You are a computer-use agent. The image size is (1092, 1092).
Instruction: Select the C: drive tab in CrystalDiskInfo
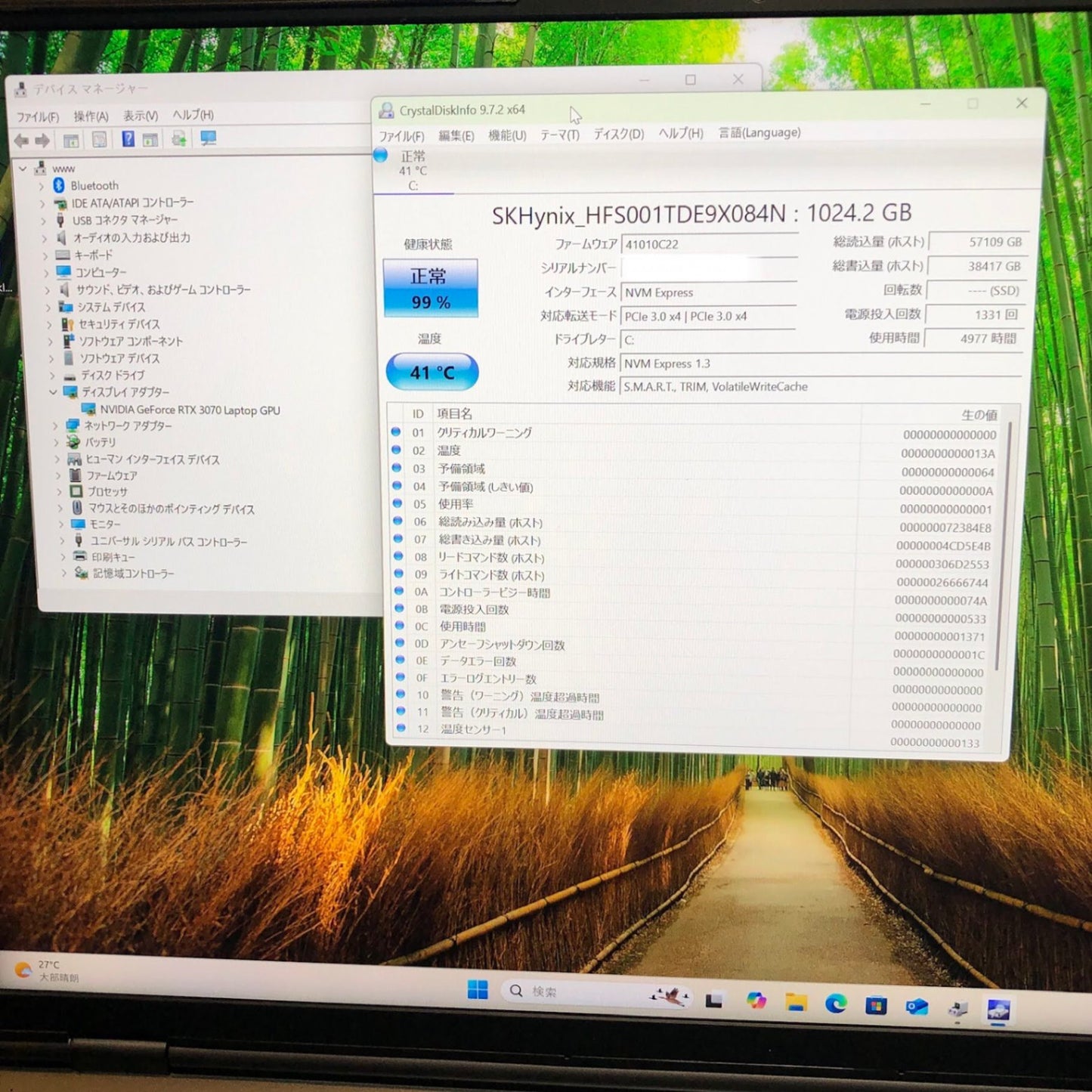point(413,171)
